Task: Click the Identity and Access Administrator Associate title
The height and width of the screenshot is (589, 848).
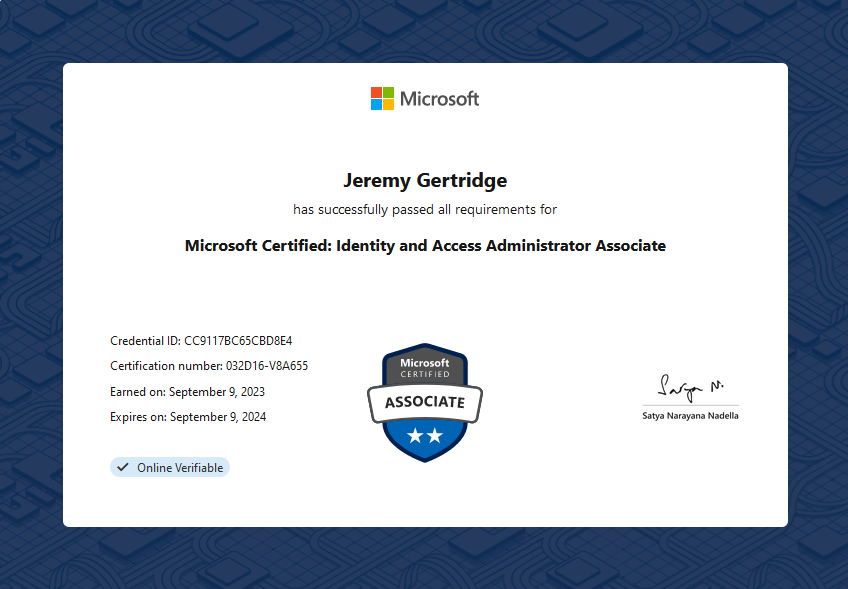Action: pos(425,246)
